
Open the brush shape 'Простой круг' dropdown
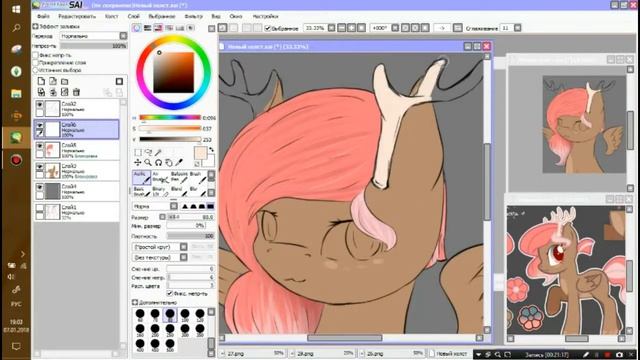[160, 247]
